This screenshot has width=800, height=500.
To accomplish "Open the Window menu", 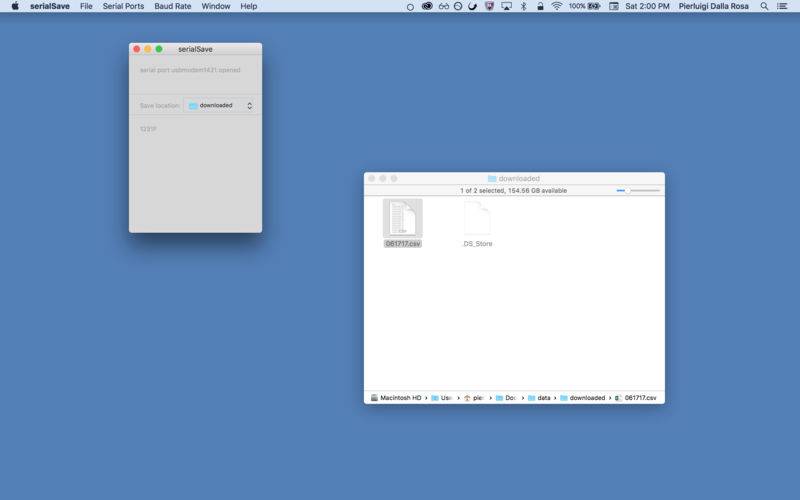I will 215,6.
